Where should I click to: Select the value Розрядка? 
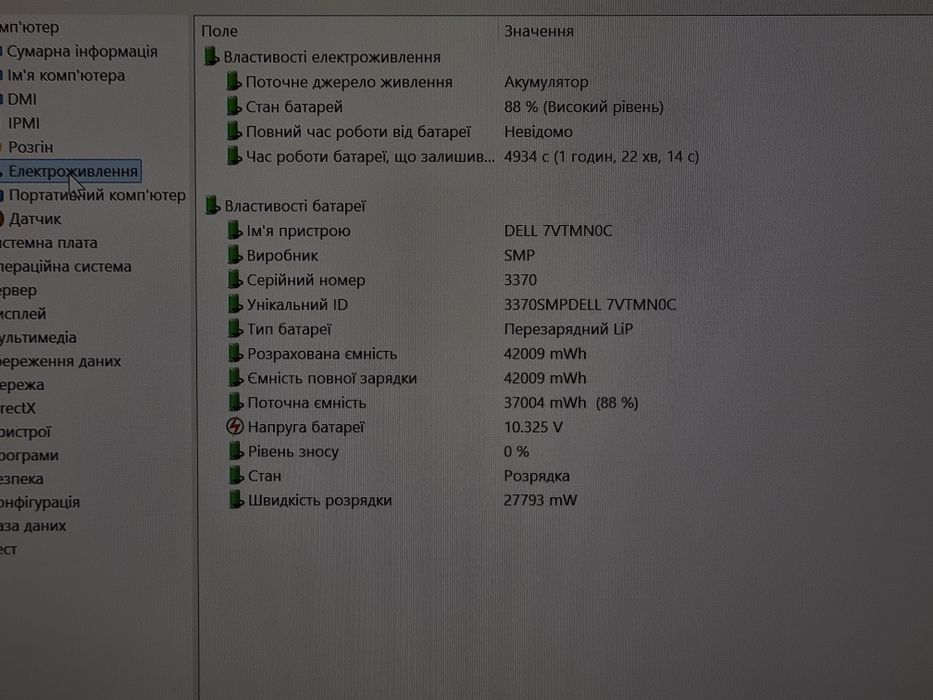tap(537, 476)
